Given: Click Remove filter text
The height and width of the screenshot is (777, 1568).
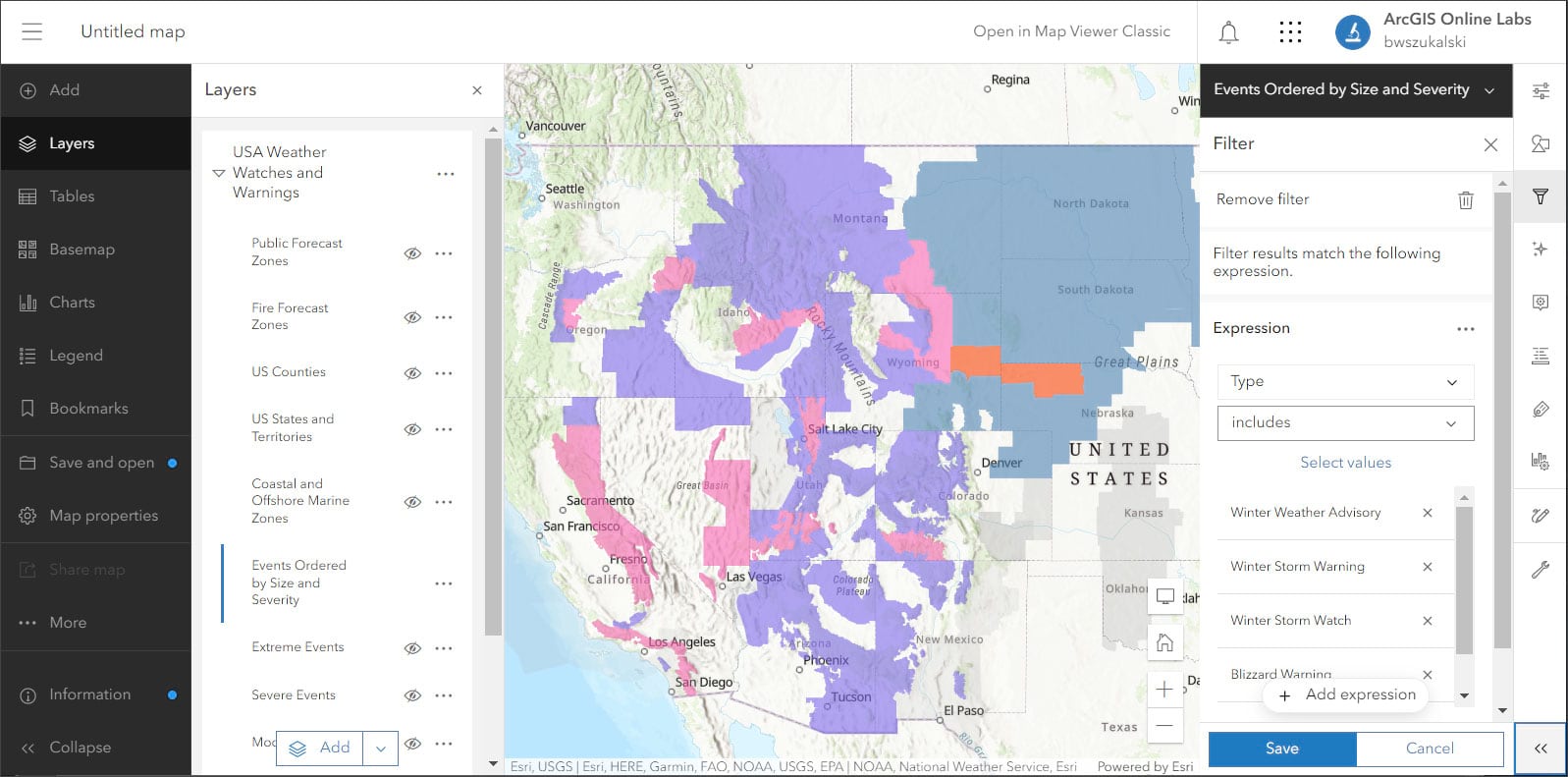Looking at the screenshot, I should (x=1263, y=199).
